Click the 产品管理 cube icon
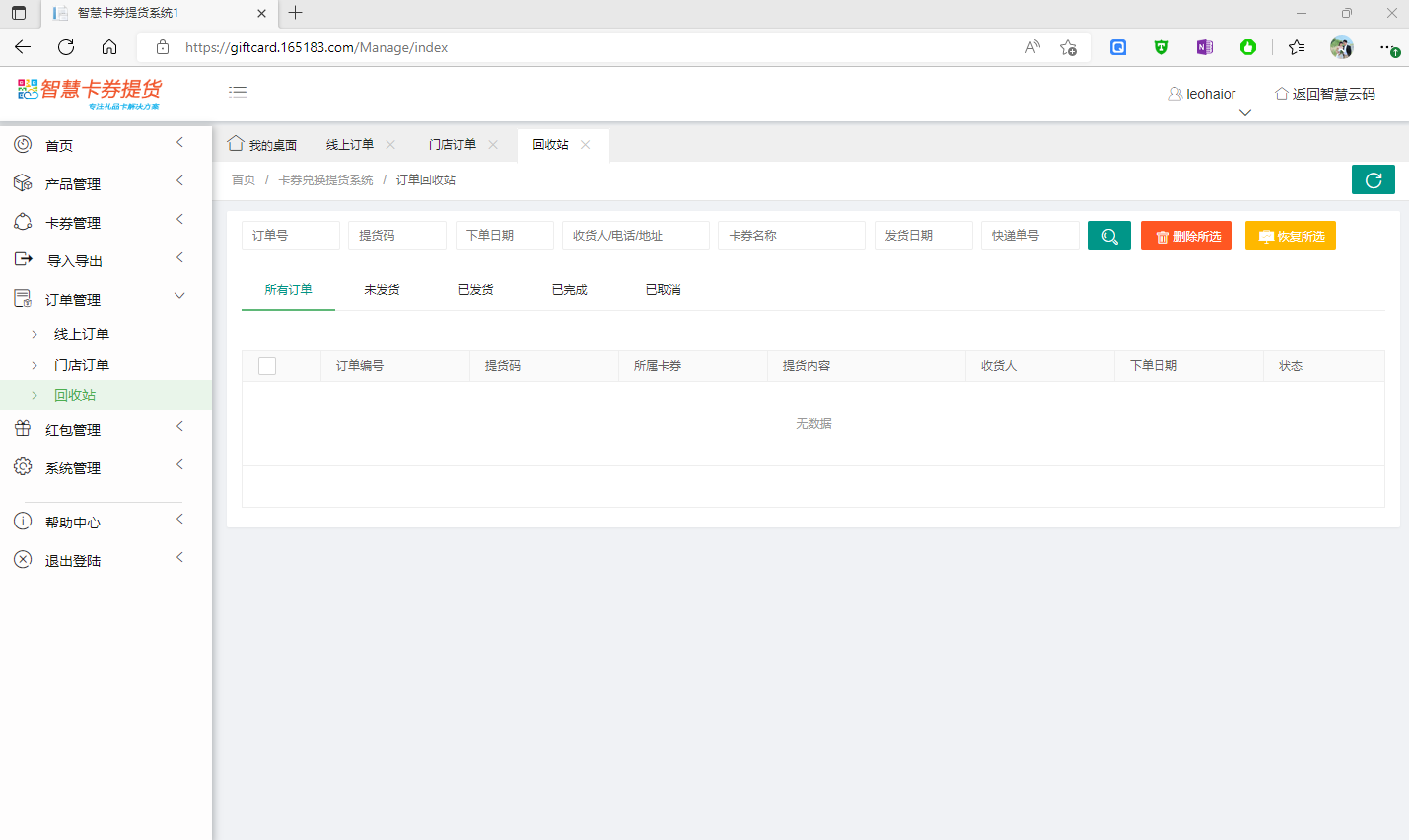This screenshot has width=1409, height=840. tap(23, 183)
